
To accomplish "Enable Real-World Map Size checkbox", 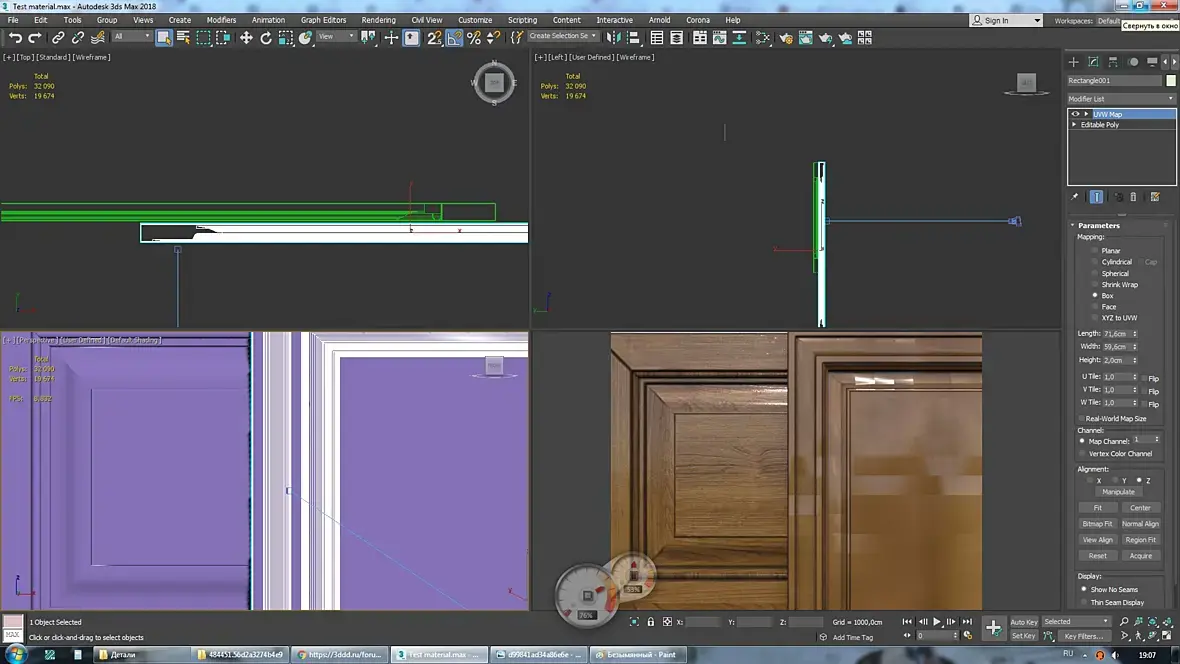I will click(1082, 418).
